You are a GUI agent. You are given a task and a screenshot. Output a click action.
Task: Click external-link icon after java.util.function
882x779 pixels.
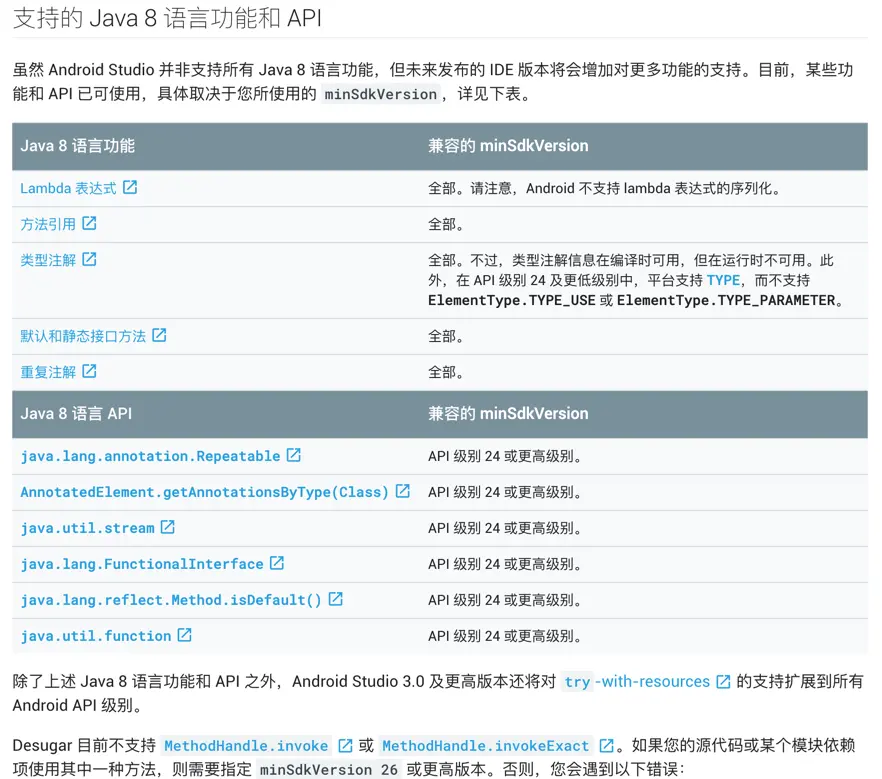tap(184, 634)
